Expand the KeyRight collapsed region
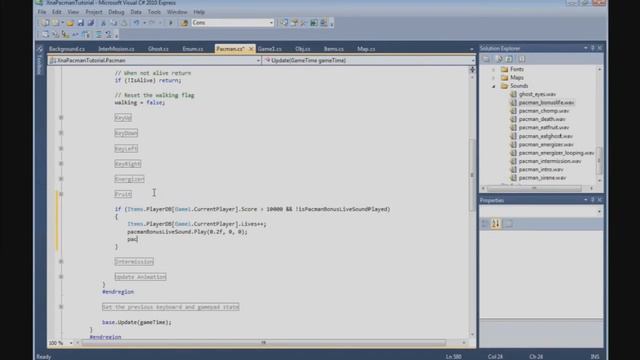The height and width of the screenshot is (360, 640). [61, 164]
